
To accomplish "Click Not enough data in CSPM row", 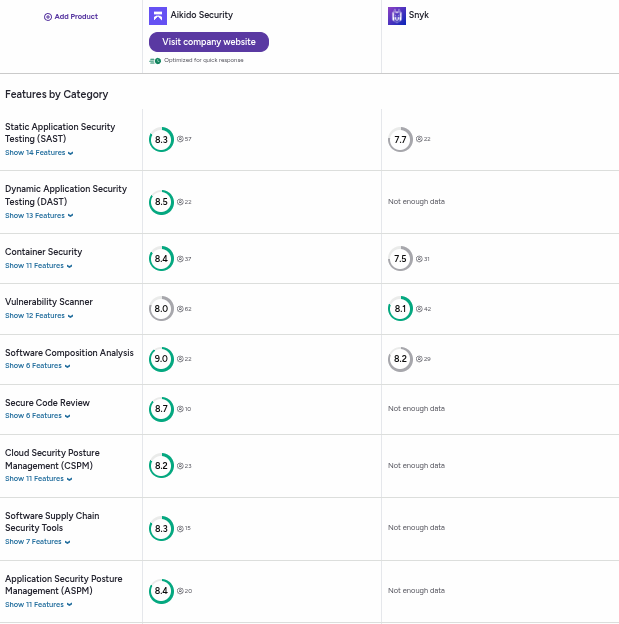I will [416, 466].
